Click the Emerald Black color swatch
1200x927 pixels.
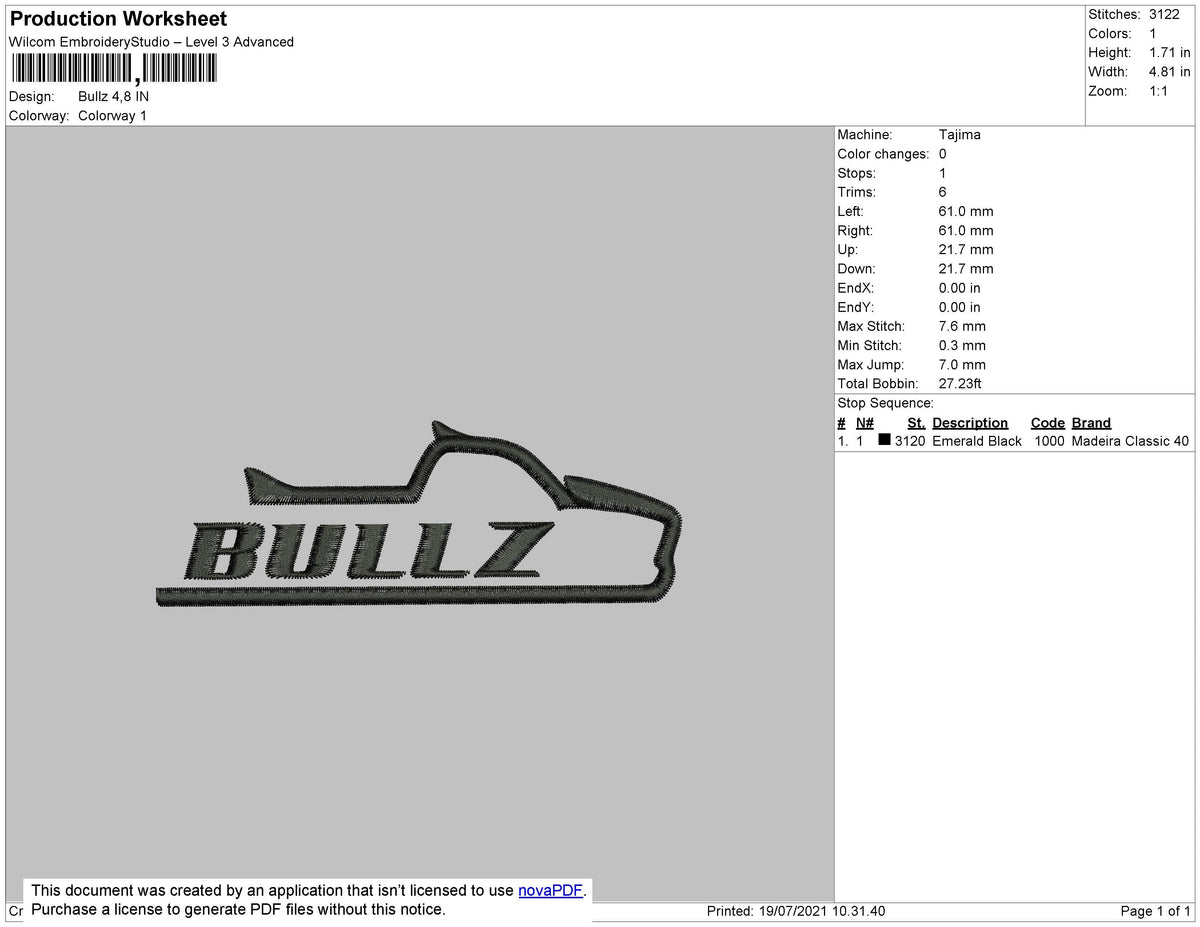coord(884,441)
